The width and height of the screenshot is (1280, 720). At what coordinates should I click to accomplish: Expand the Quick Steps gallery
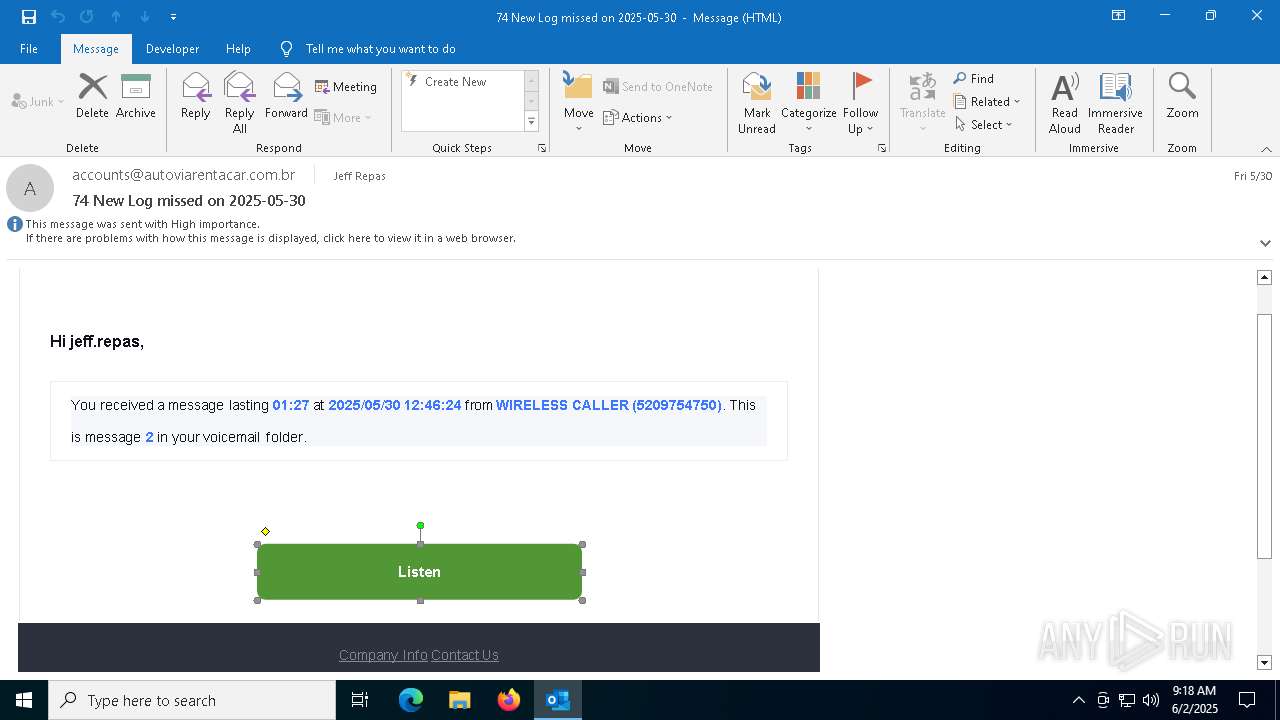(531, 122)
